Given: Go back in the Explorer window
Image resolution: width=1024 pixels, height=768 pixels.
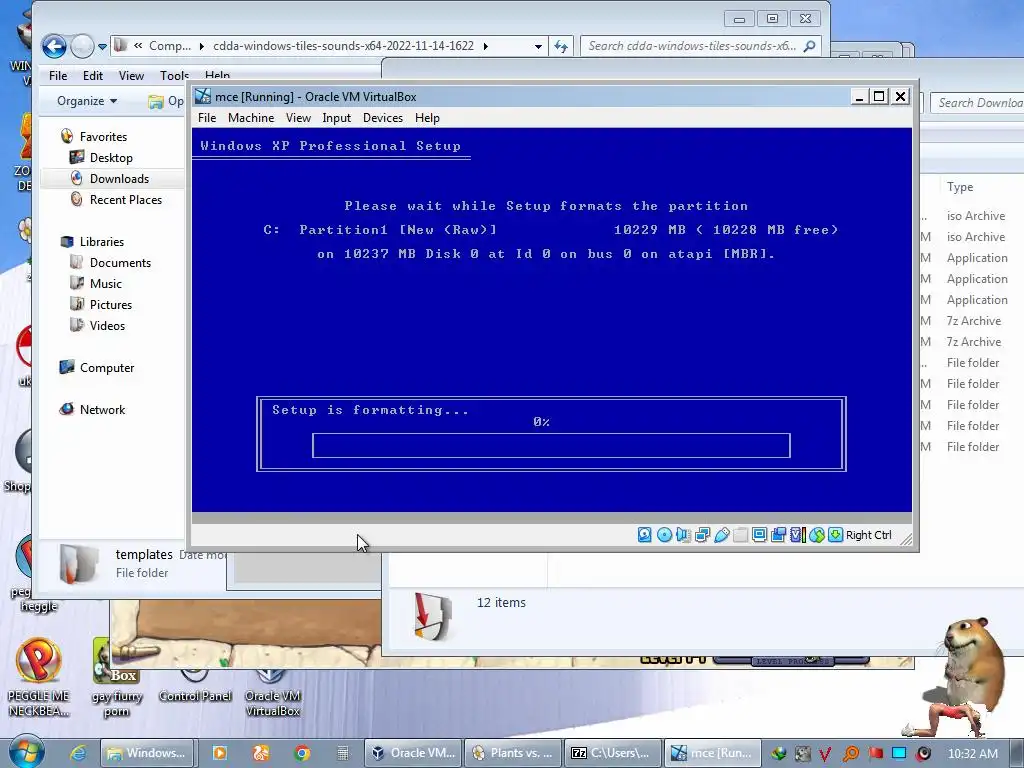Looking at the screenshot, I should coord(54,46).
